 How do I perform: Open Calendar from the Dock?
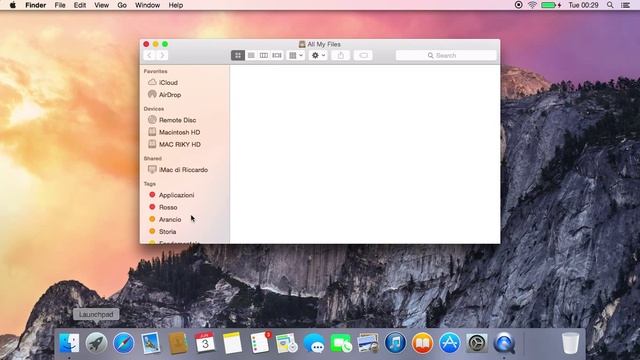pos(205,343)
